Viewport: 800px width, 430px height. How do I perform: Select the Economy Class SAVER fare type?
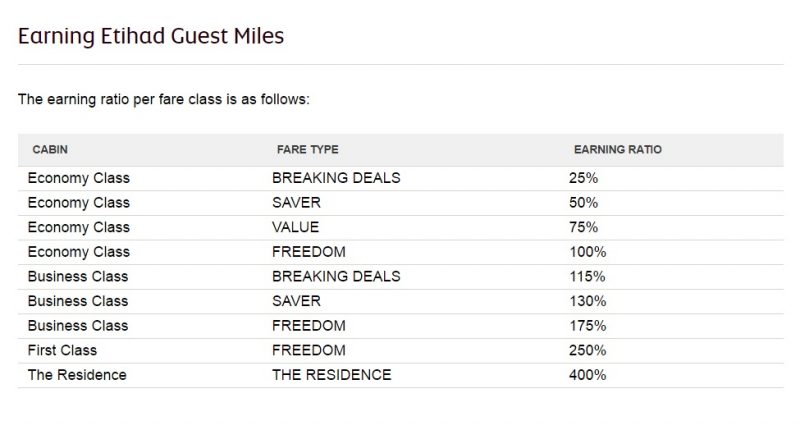[x=296, y=203]
